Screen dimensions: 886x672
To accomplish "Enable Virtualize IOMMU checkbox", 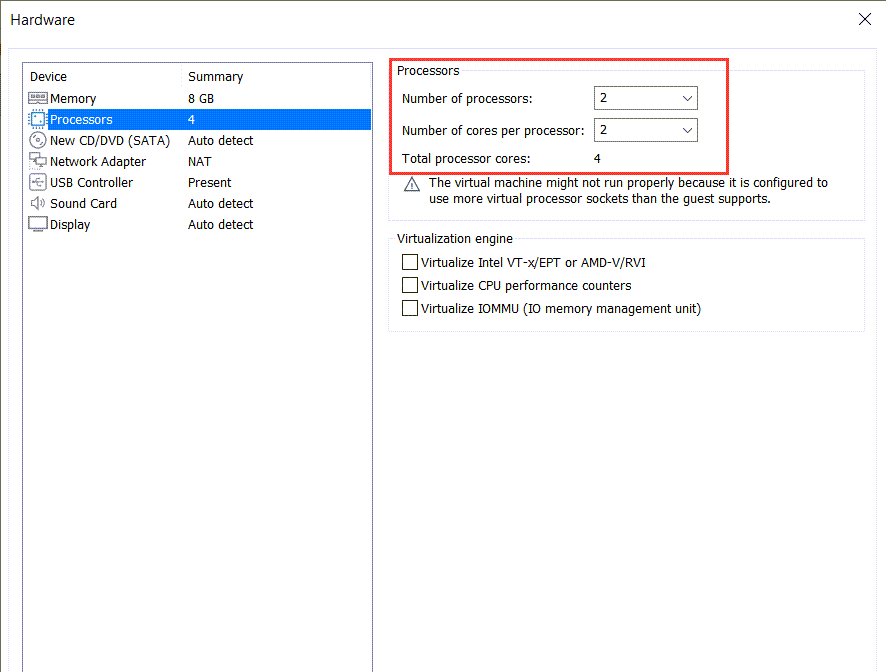I will tap(410, 309).
